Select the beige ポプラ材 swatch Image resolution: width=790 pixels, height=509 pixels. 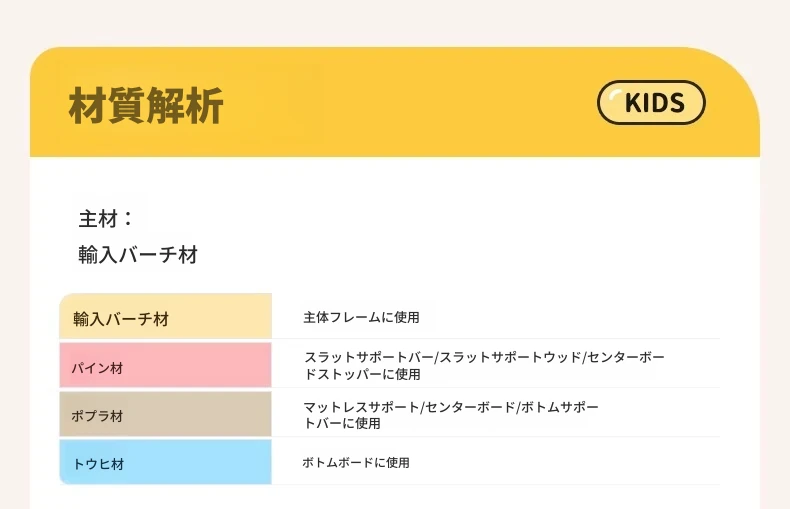coord(165,414)
